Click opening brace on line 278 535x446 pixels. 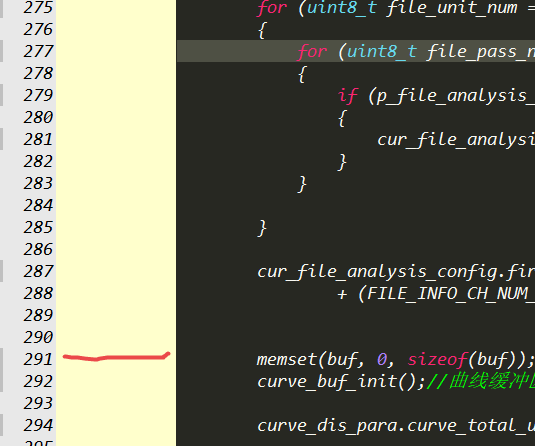click(x=302, y=74)
